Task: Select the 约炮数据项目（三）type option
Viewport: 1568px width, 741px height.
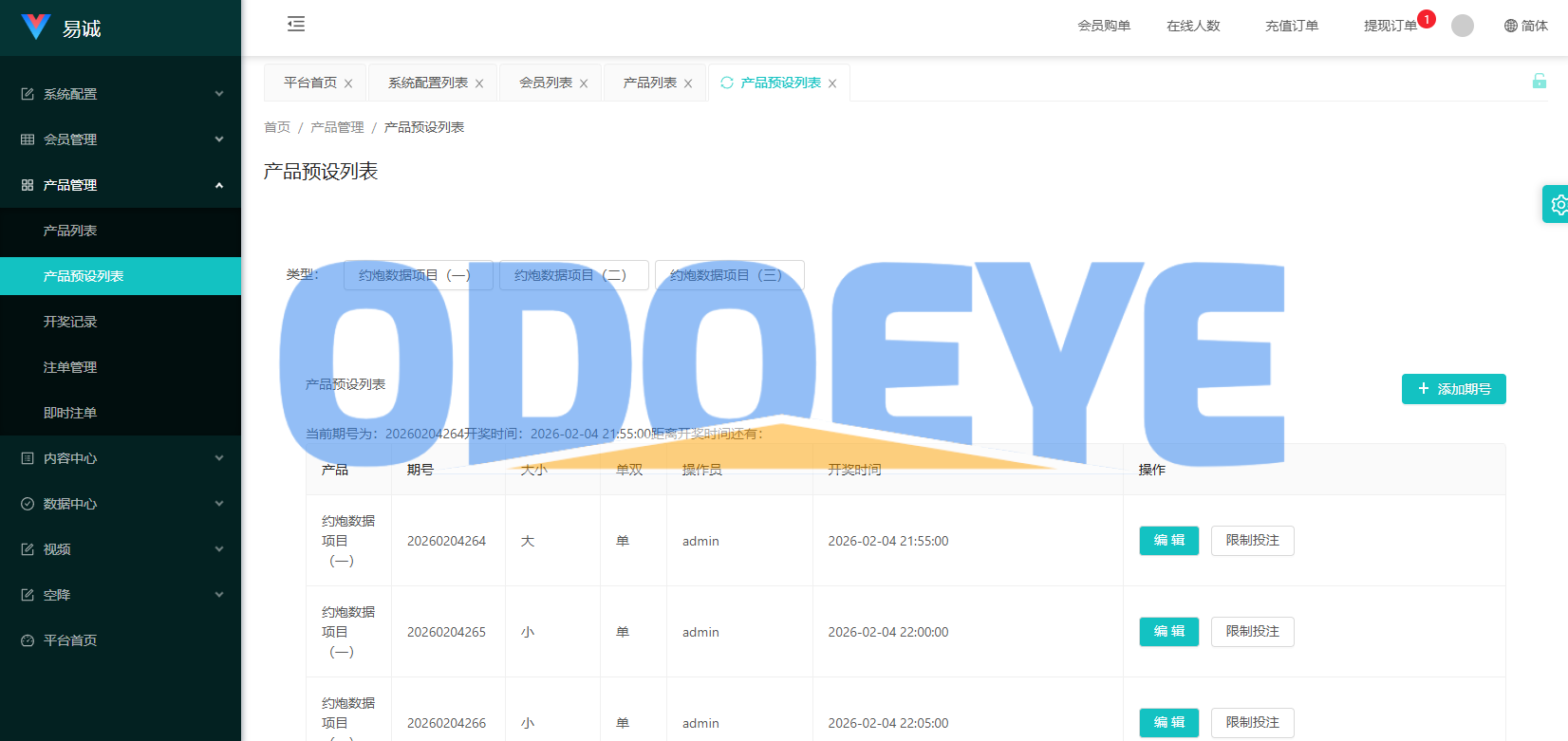Action: click(730, 275)
